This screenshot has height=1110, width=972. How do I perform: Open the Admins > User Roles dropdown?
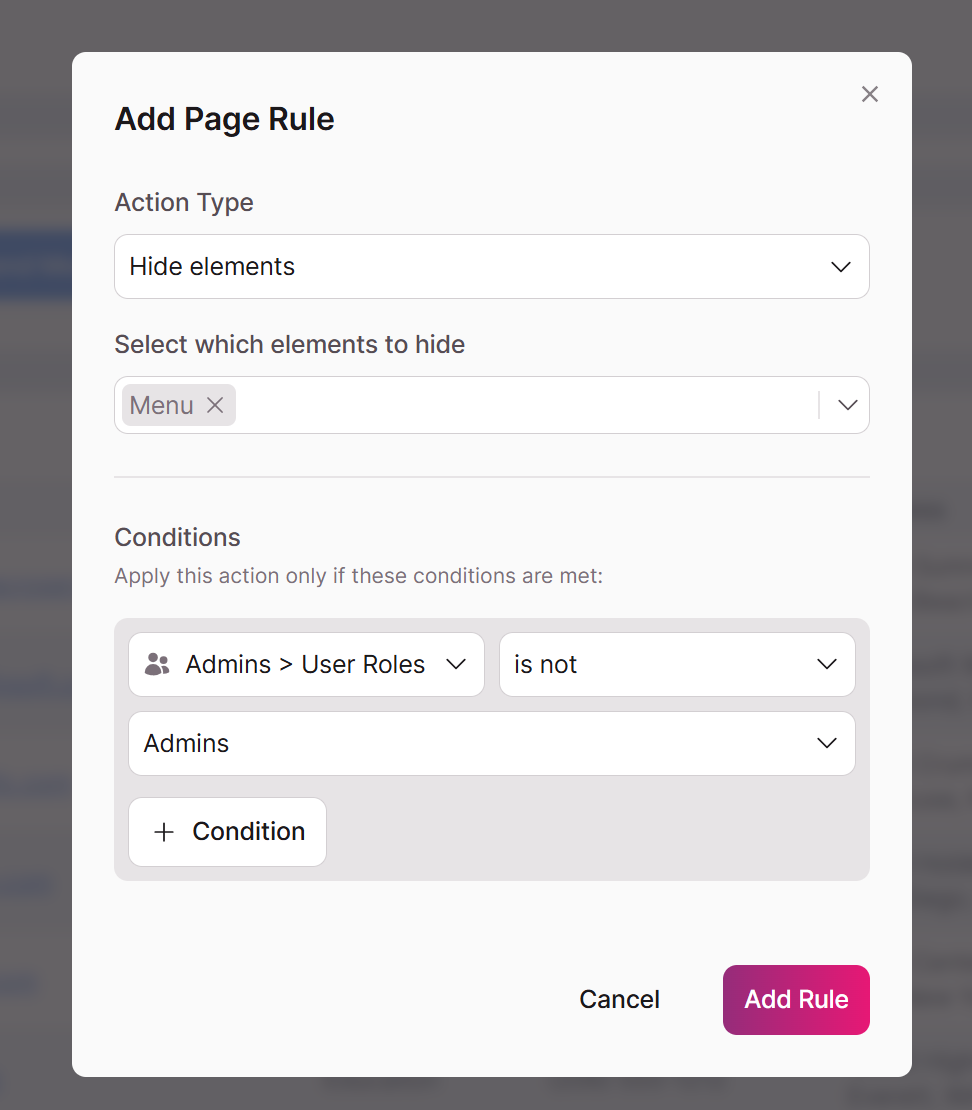click(x=306, y=664)
